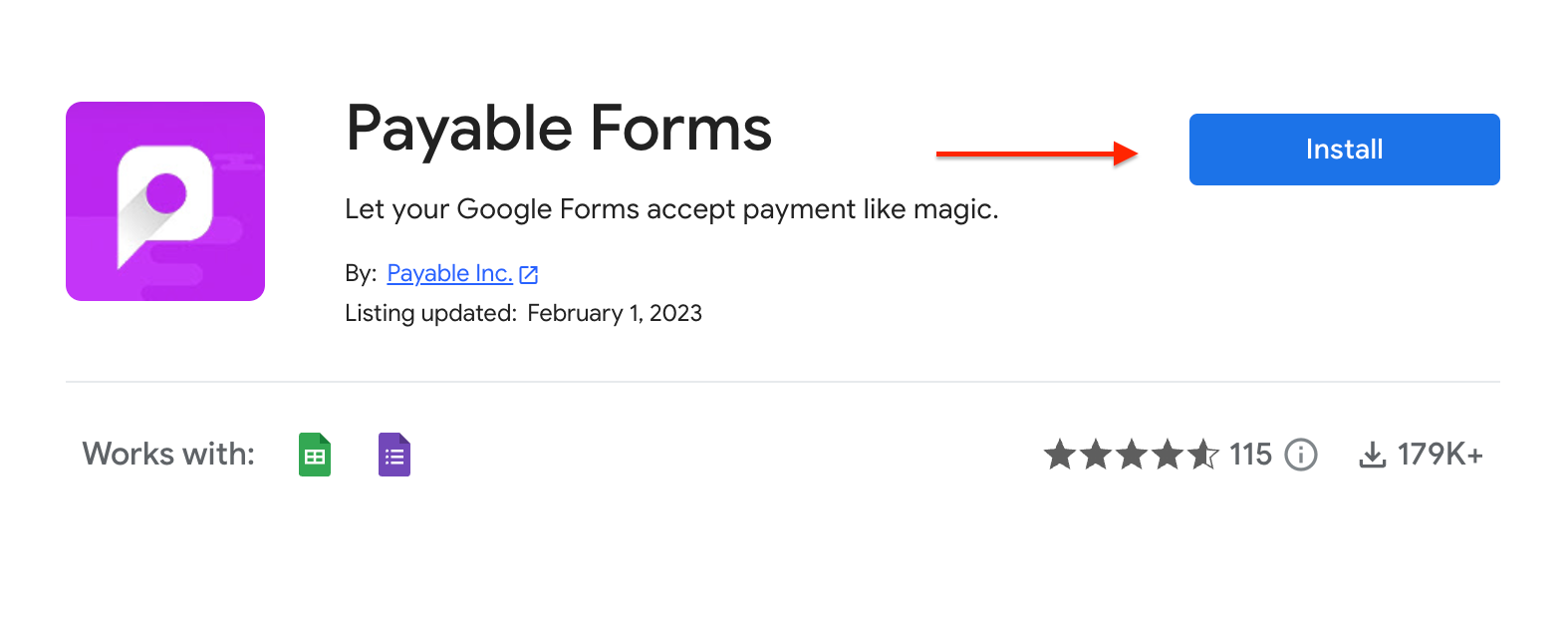Open the rating info circle icon
This screenshot has height=626, width=1568.
[1301, 455]
